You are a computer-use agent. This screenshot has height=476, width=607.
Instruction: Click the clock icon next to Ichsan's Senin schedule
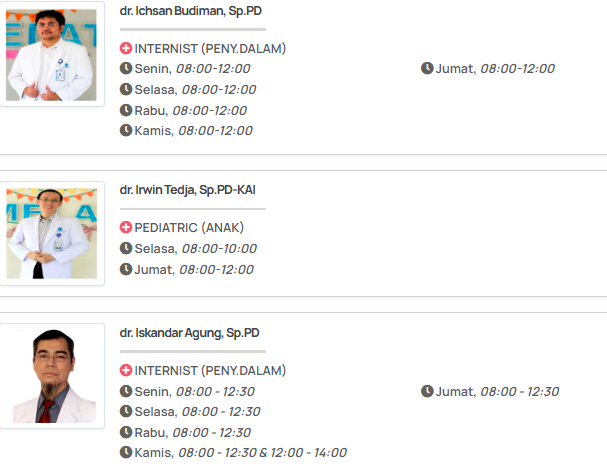click(126, 69)
